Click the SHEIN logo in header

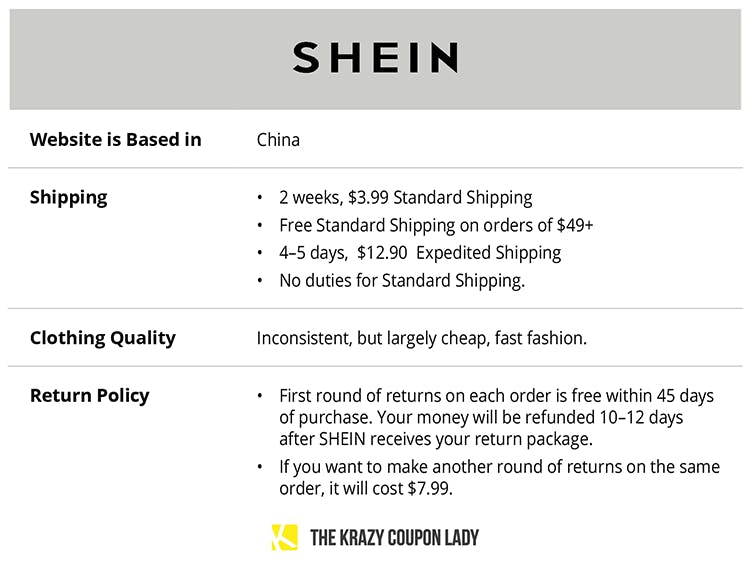375,58
